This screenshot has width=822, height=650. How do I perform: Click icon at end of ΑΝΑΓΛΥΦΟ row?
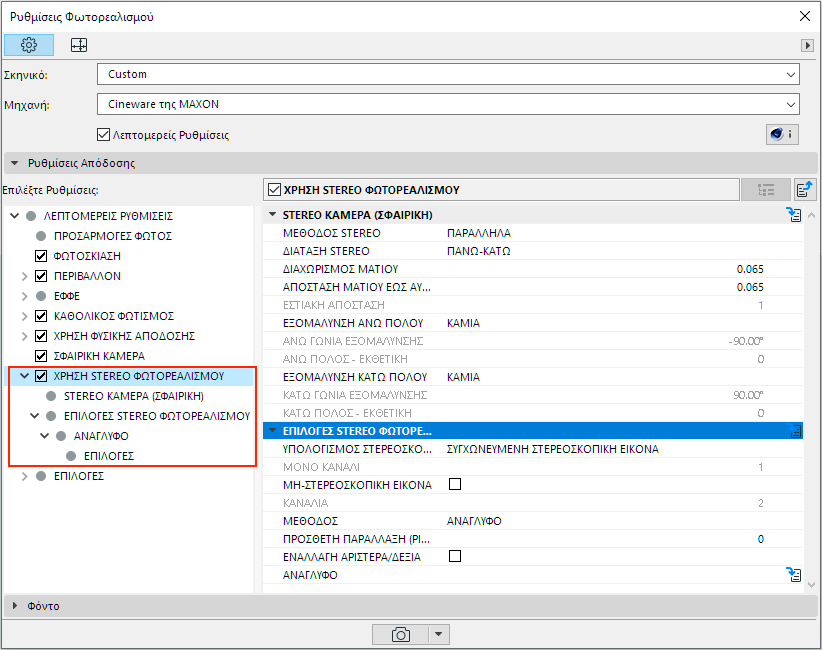coord(794,575)
